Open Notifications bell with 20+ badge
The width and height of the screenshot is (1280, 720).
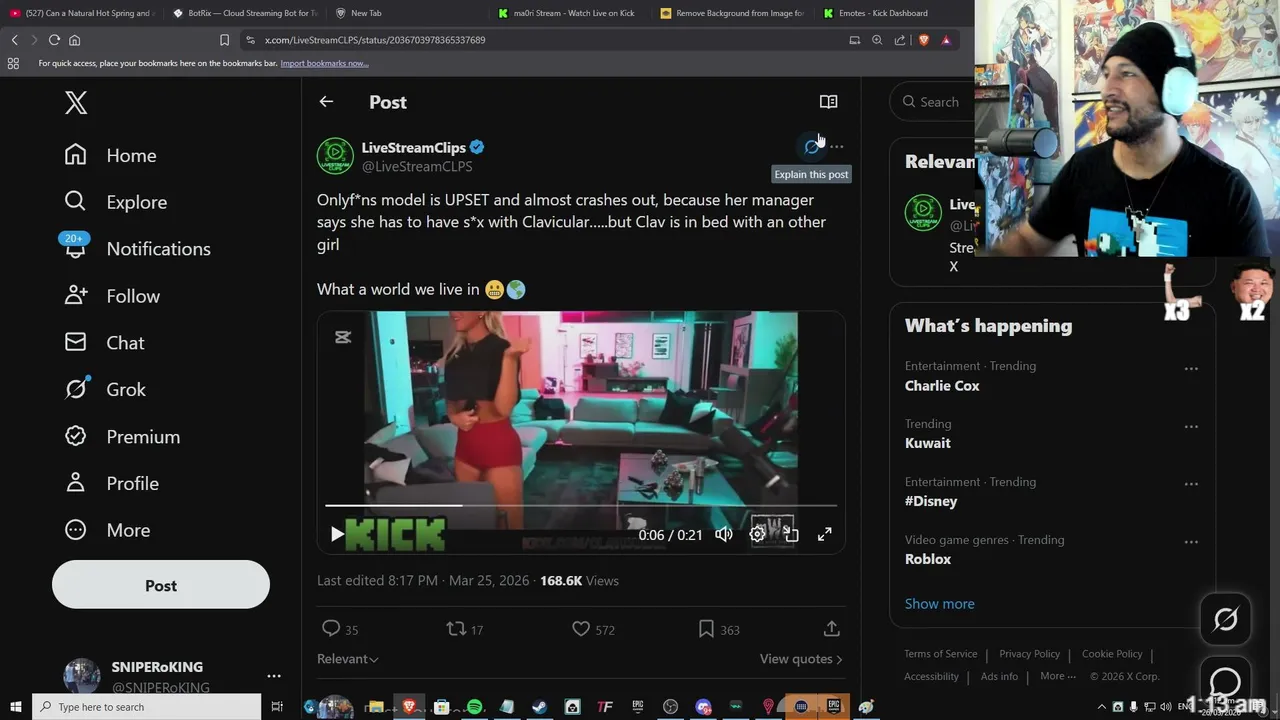coord(75,246)
